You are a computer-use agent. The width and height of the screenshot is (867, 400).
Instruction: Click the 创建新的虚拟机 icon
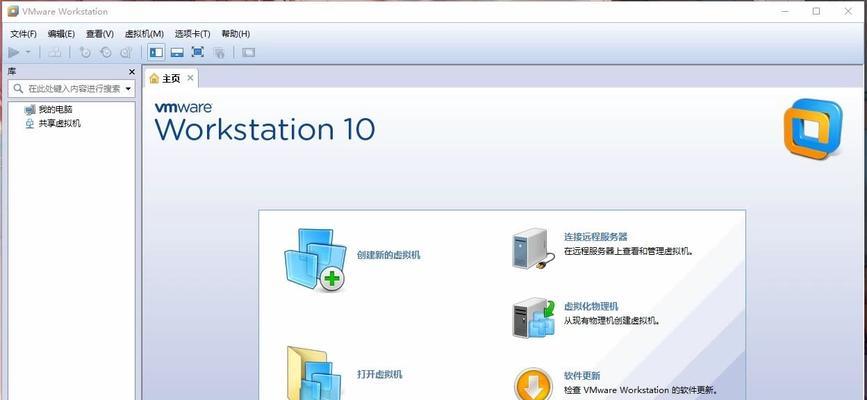(315, 260)
